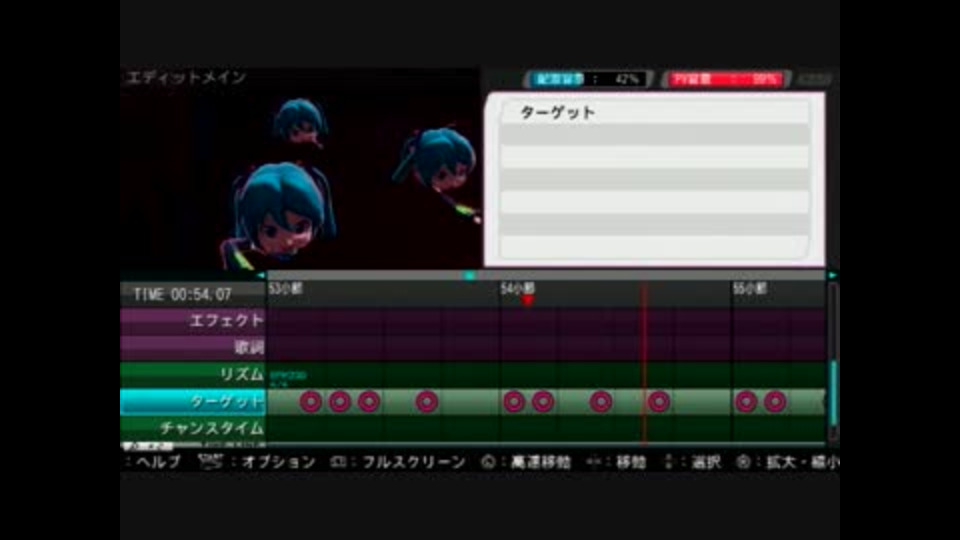Click the 55小節 measure label
960x540 pixels.
click(750, 288)
